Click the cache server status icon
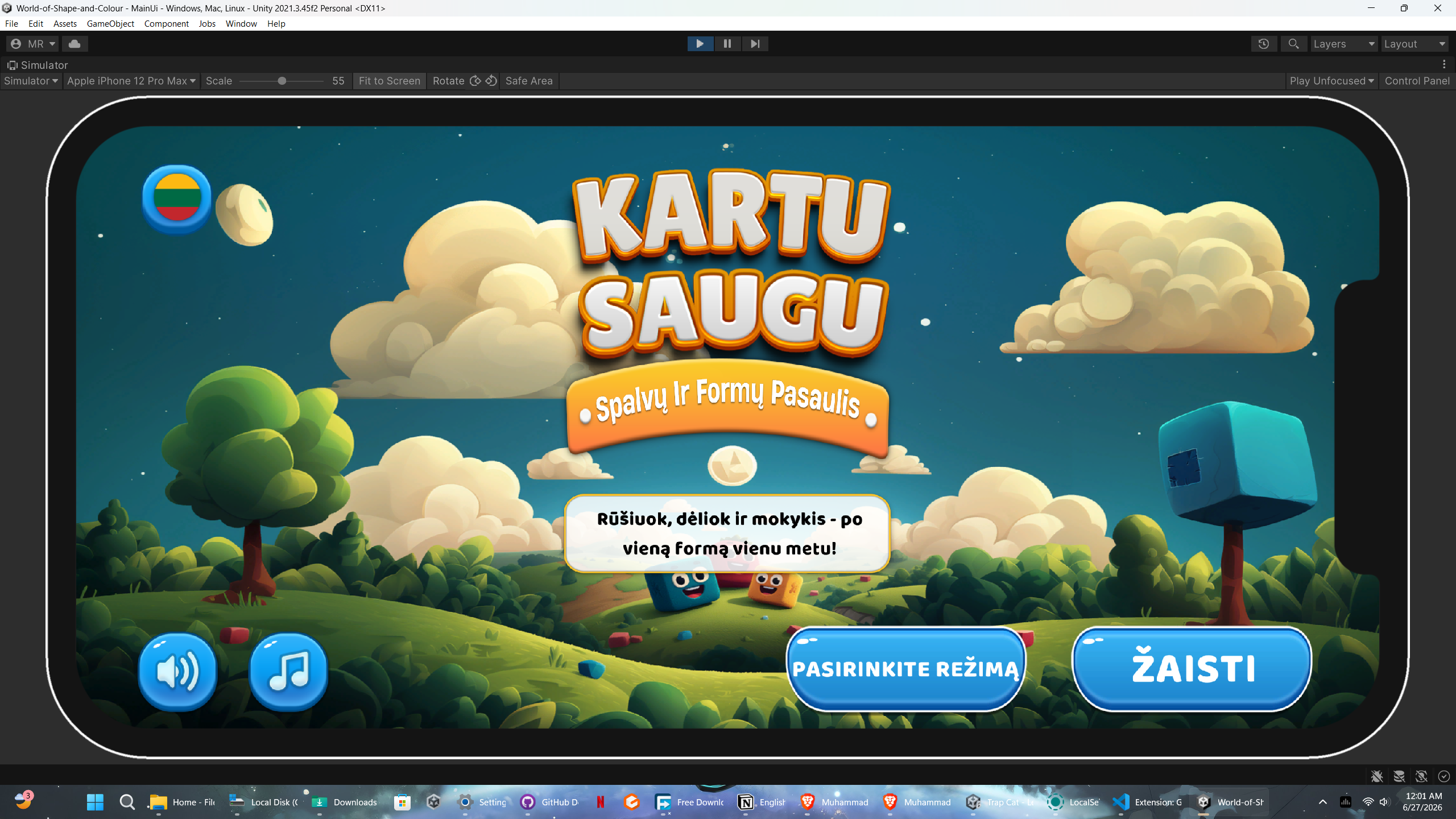 [x=1399, y=776]
